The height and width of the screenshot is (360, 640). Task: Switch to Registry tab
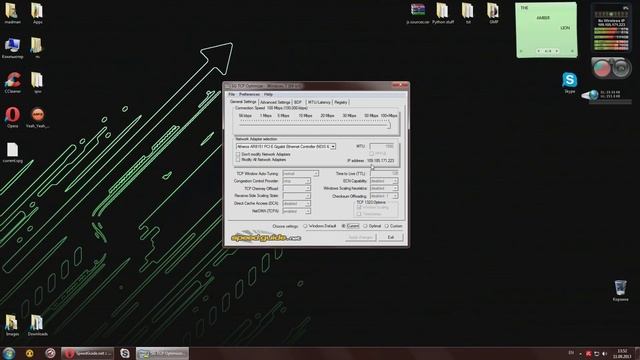(x=340, y=102)
